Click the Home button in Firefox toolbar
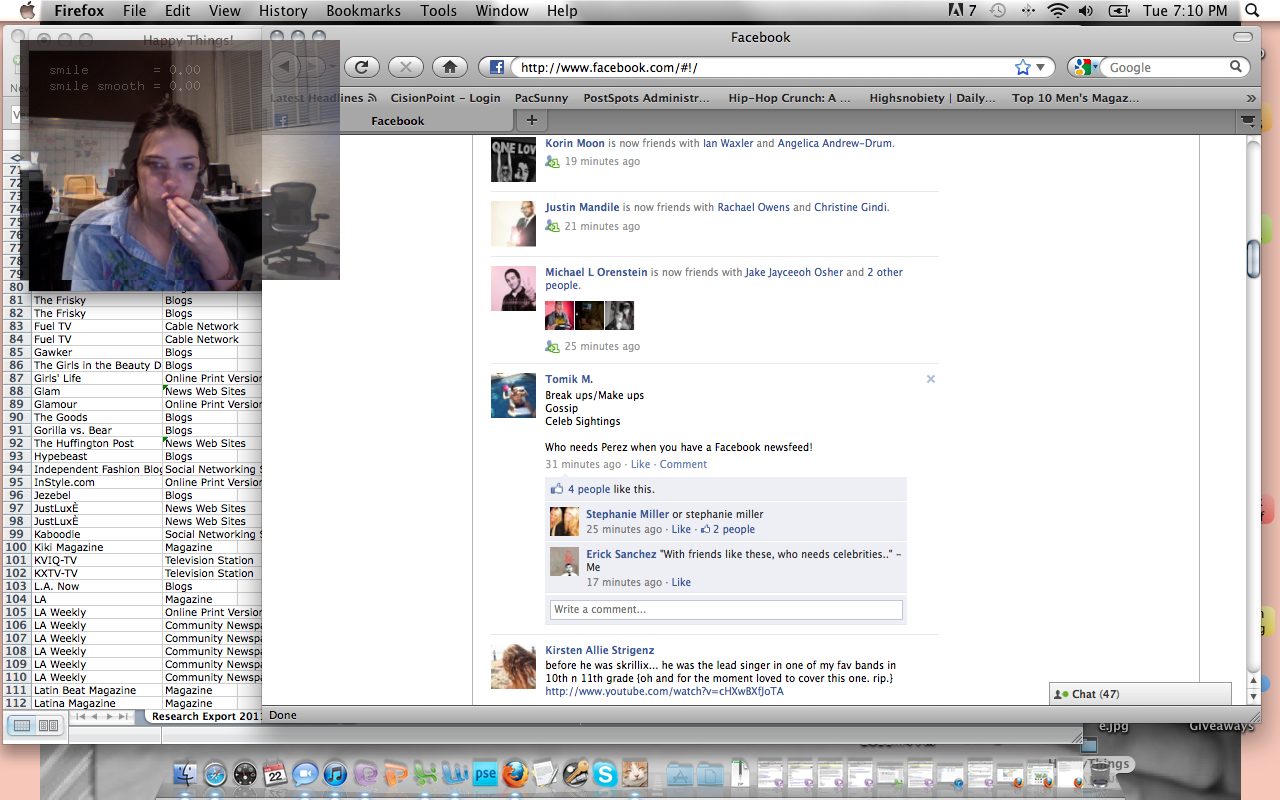This screenshot has height=800, width=1280. pyautogui.click(x=450, y=67)
